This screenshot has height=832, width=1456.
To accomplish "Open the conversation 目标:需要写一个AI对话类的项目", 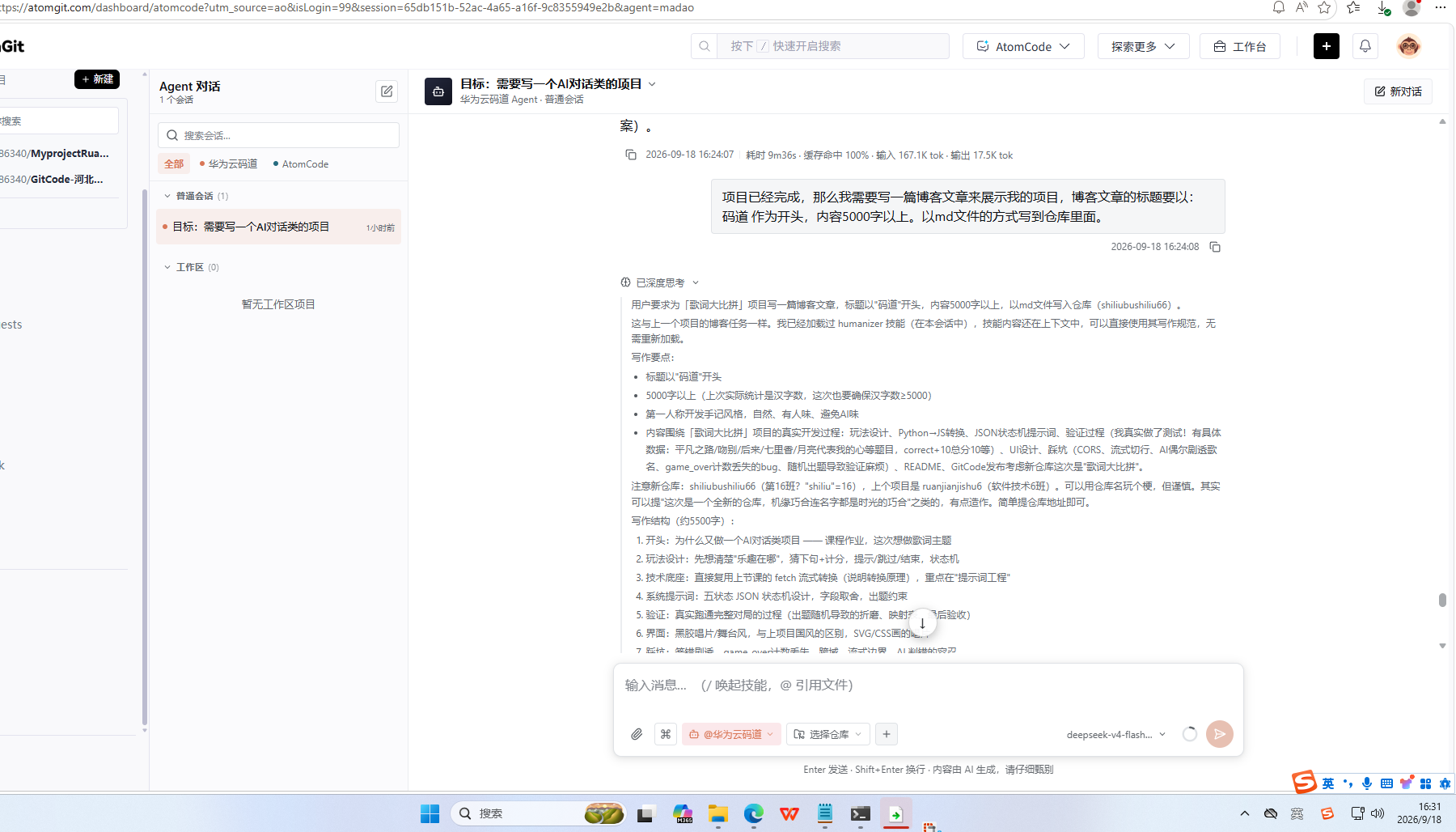I will click(x=278, y=227).
